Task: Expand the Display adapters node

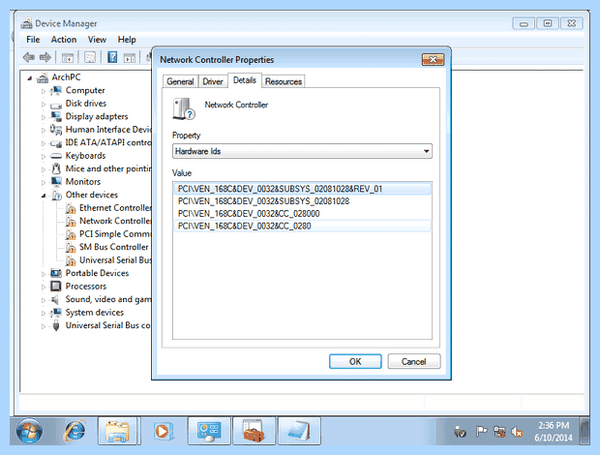Action: point(43,117)
